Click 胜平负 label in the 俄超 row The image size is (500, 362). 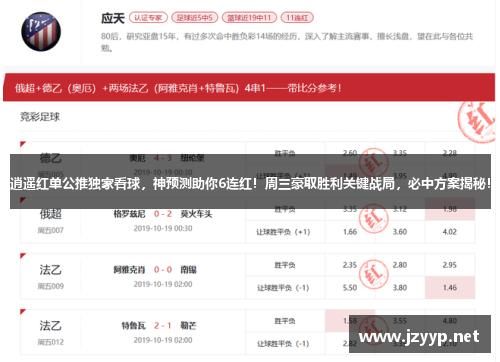[x=285, y=209]
